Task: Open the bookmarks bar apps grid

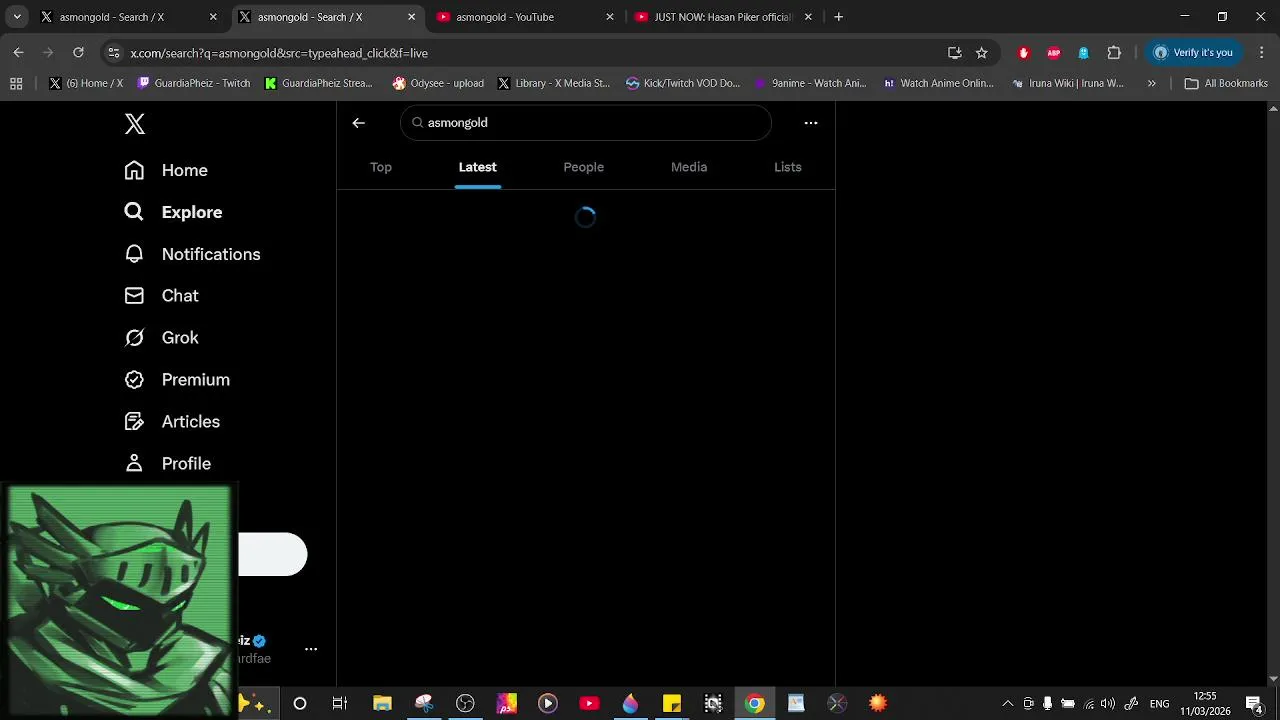Action: pyautogui.click(x=16, y=84)
